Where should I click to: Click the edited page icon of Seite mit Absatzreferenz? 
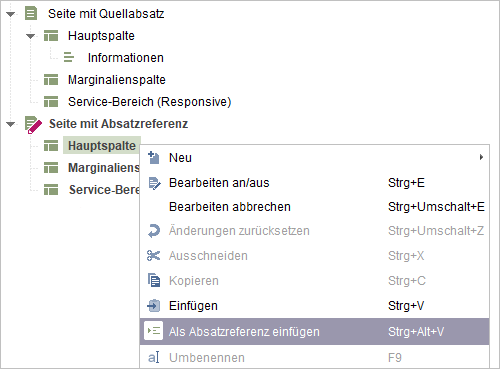(33, 124)
